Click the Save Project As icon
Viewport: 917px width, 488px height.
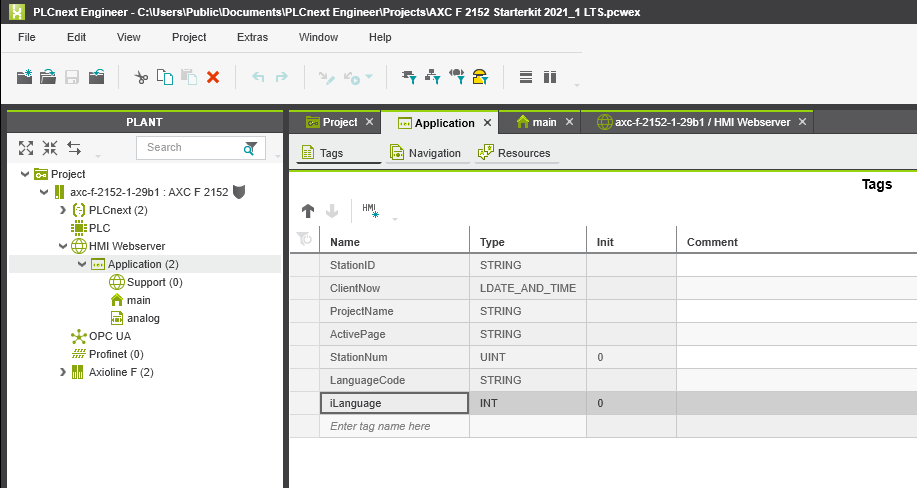(x=96, y=77)
